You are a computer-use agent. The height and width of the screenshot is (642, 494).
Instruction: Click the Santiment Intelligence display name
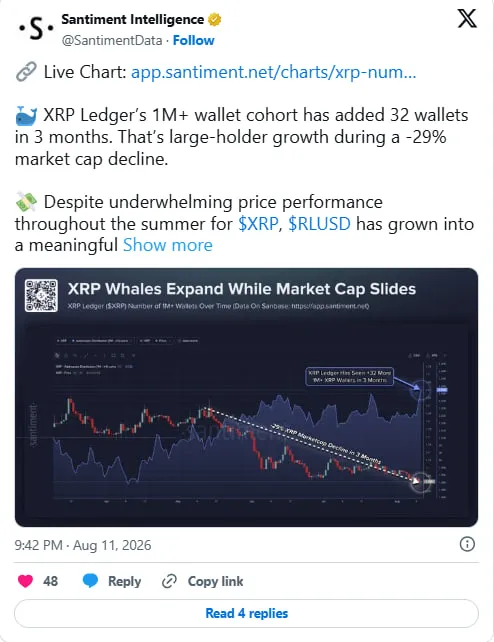(133, 19)
